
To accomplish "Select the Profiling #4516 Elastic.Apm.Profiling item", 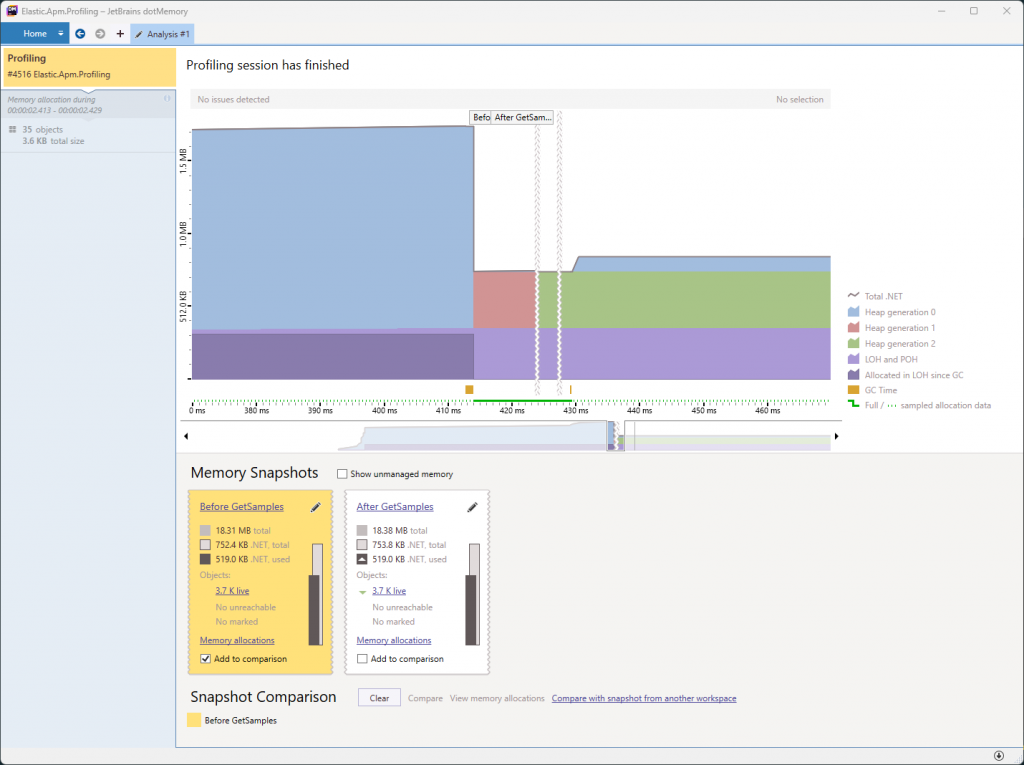I will tap(88, 66).
